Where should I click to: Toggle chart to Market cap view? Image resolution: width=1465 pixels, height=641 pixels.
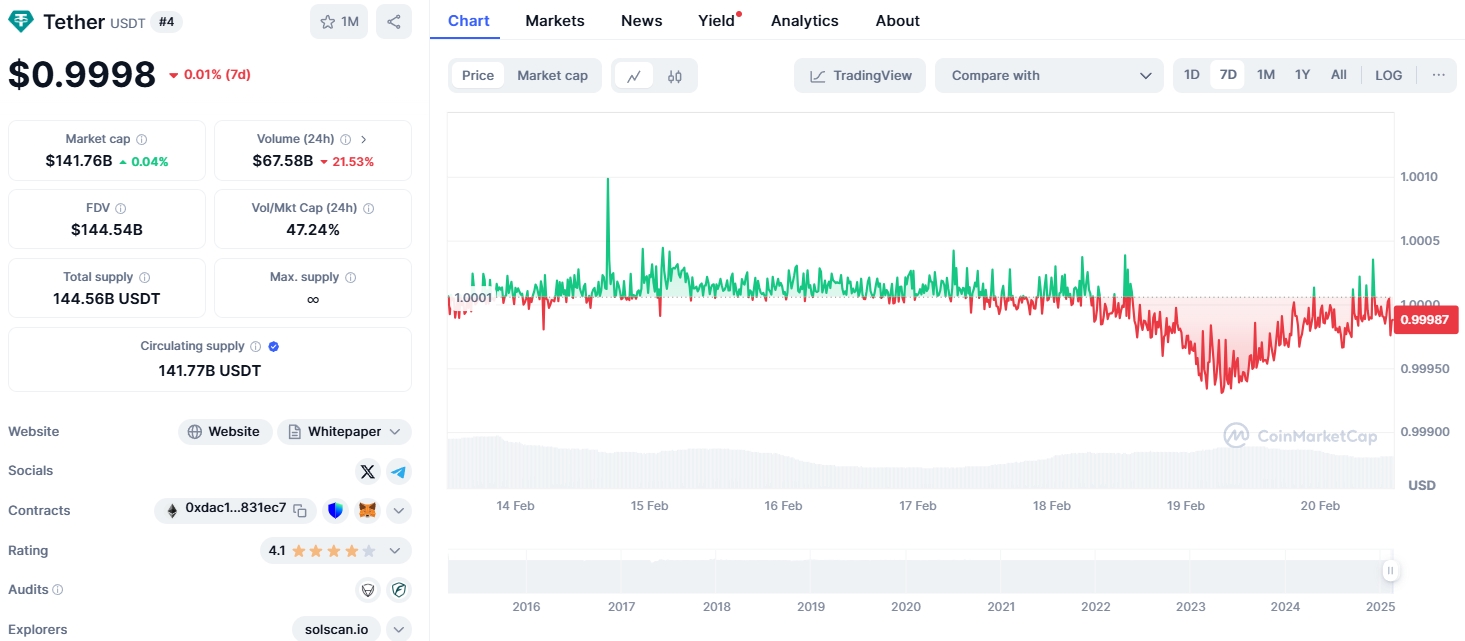coord(552,76)
